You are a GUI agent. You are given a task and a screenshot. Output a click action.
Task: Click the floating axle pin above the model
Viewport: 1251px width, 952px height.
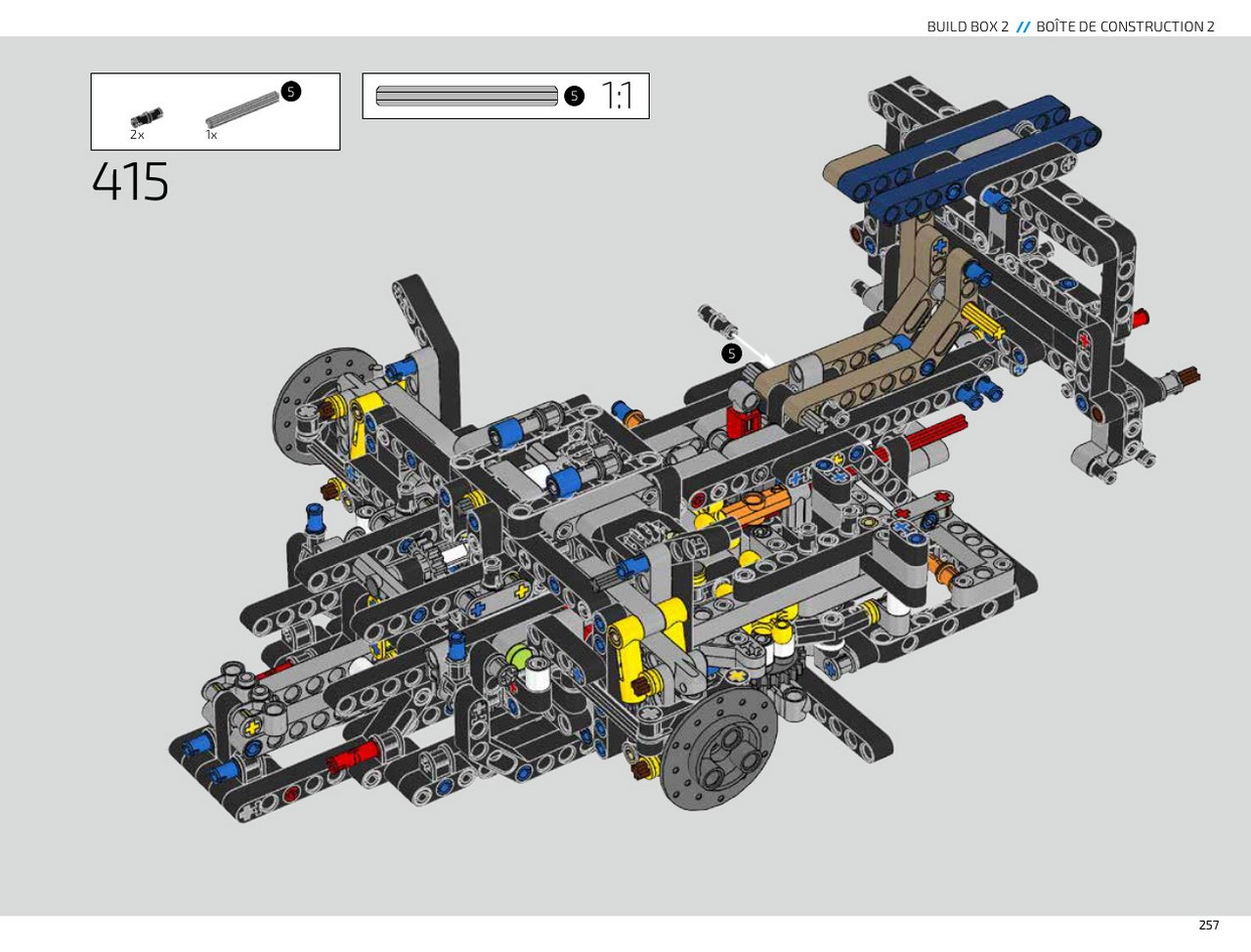pos(716,320)
